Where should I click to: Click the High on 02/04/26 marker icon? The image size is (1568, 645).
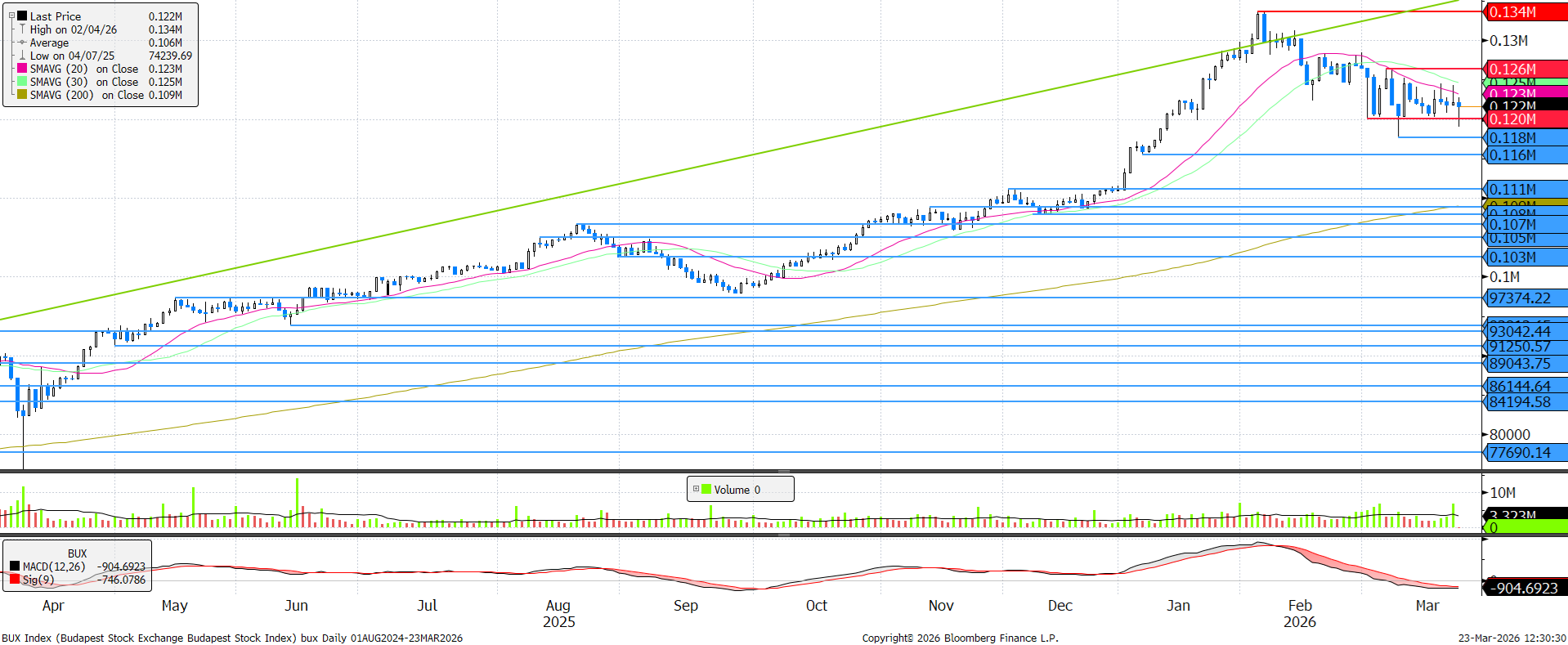point(22,29)
